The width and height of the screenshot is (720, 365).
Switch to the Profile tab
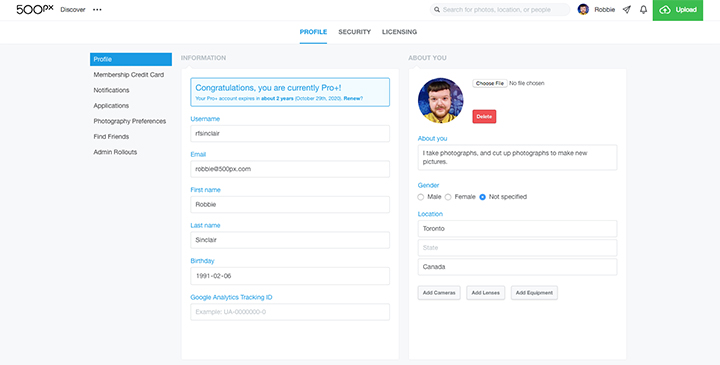click(313, 32)
